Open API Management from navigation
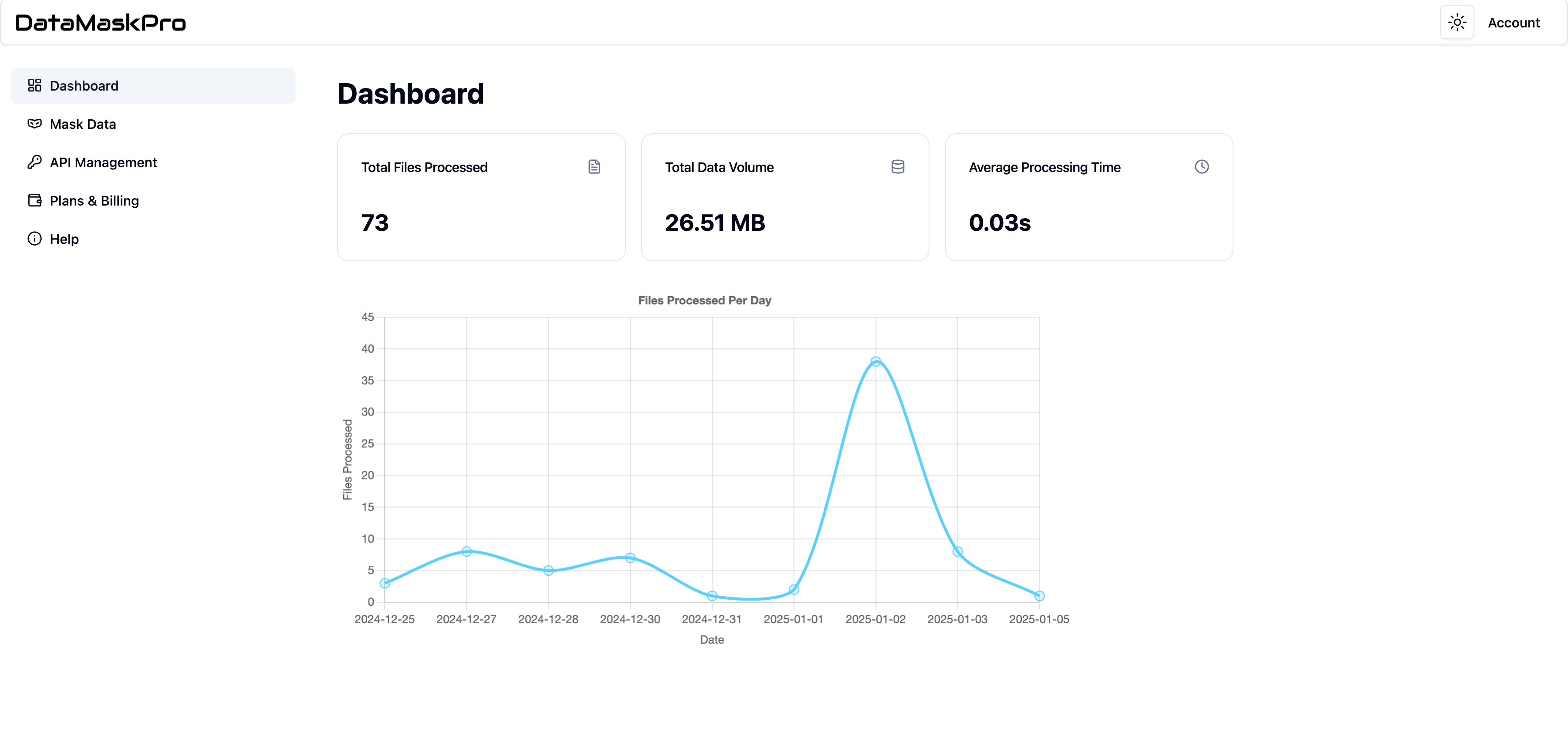The height and width of the screenshot is (756, 1568). coord(103,162)
